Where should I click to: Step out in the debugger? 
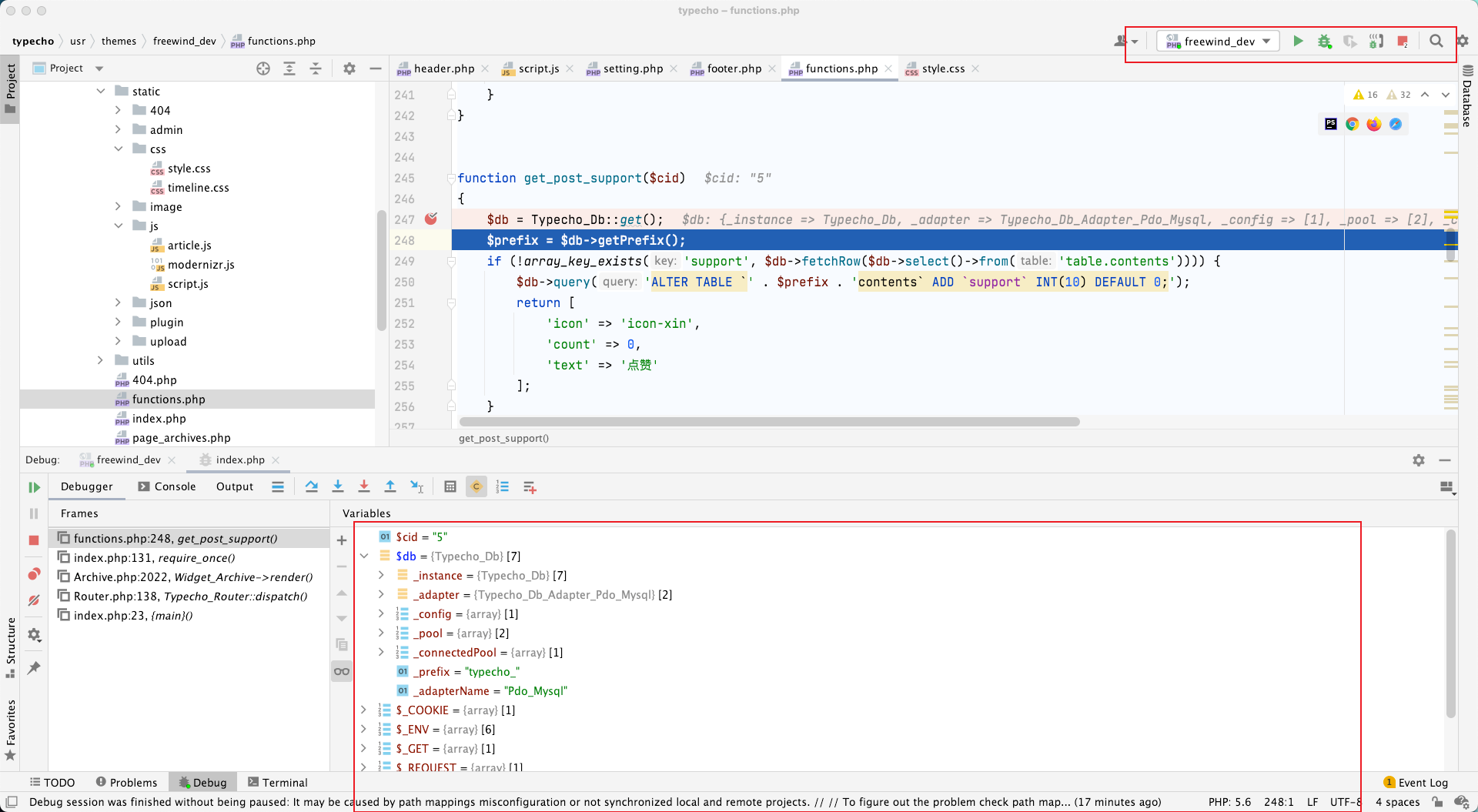click(390, 486)
